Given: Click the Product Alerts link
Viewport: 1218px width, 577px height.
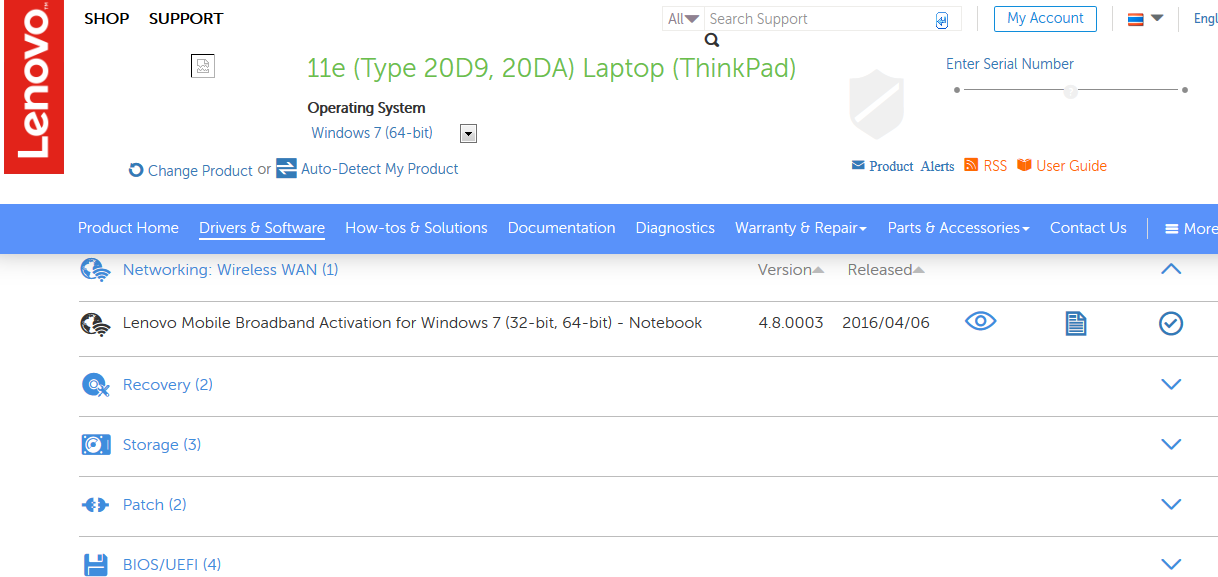Looking at the screenshot, I should coord(912,166).
